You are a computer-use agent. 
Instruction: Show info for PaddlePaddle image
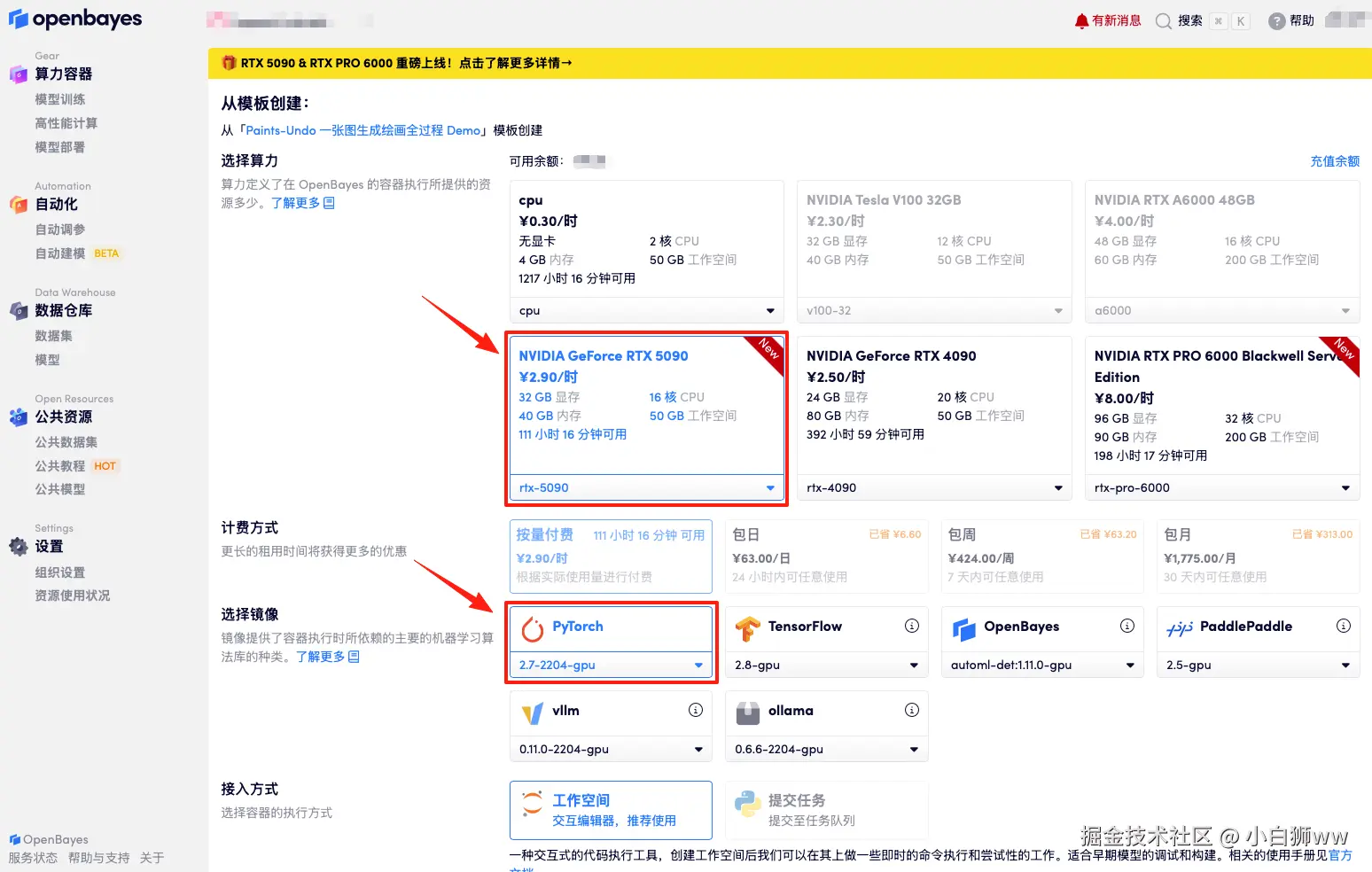coord(1344,626)
